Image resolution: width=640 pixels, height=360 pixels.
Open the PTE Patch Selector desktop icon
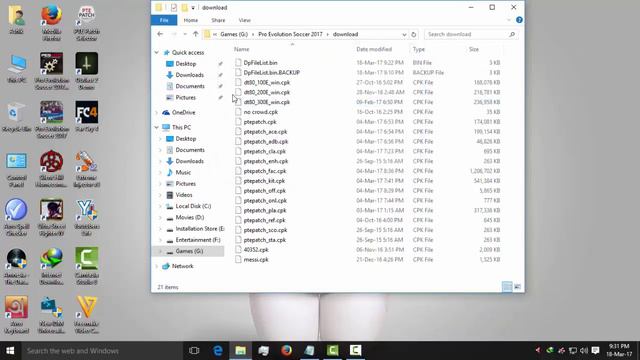coord(87,22)
